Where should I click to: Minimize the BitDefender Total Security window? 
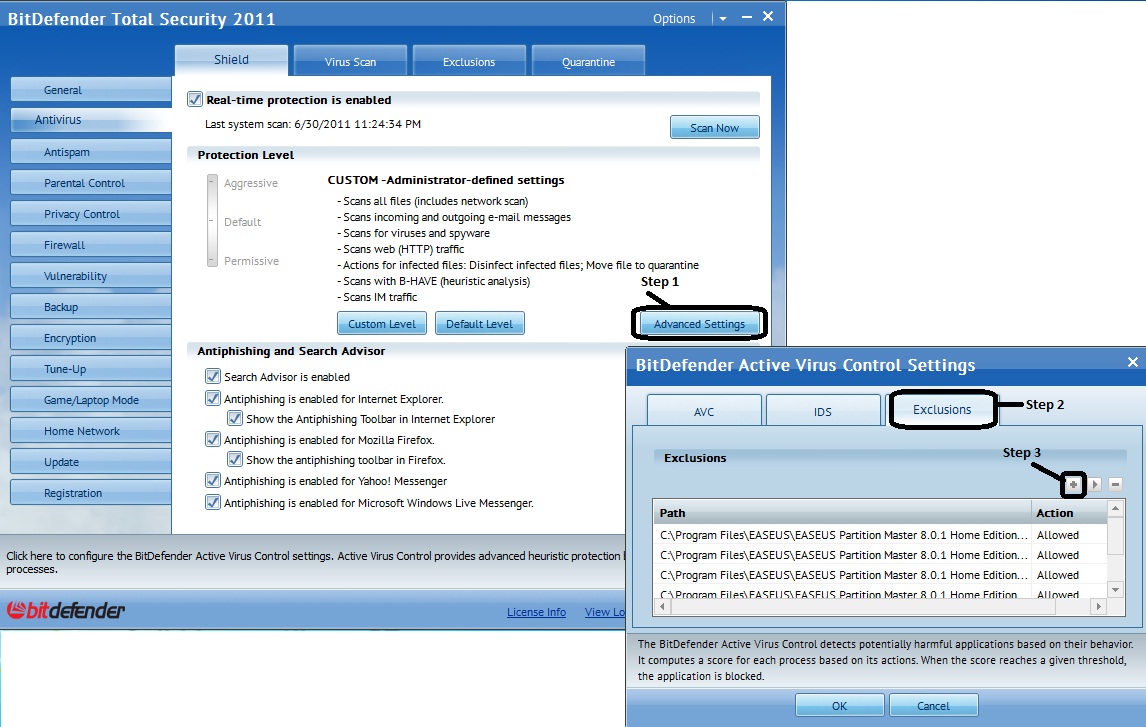click(747, 16)
